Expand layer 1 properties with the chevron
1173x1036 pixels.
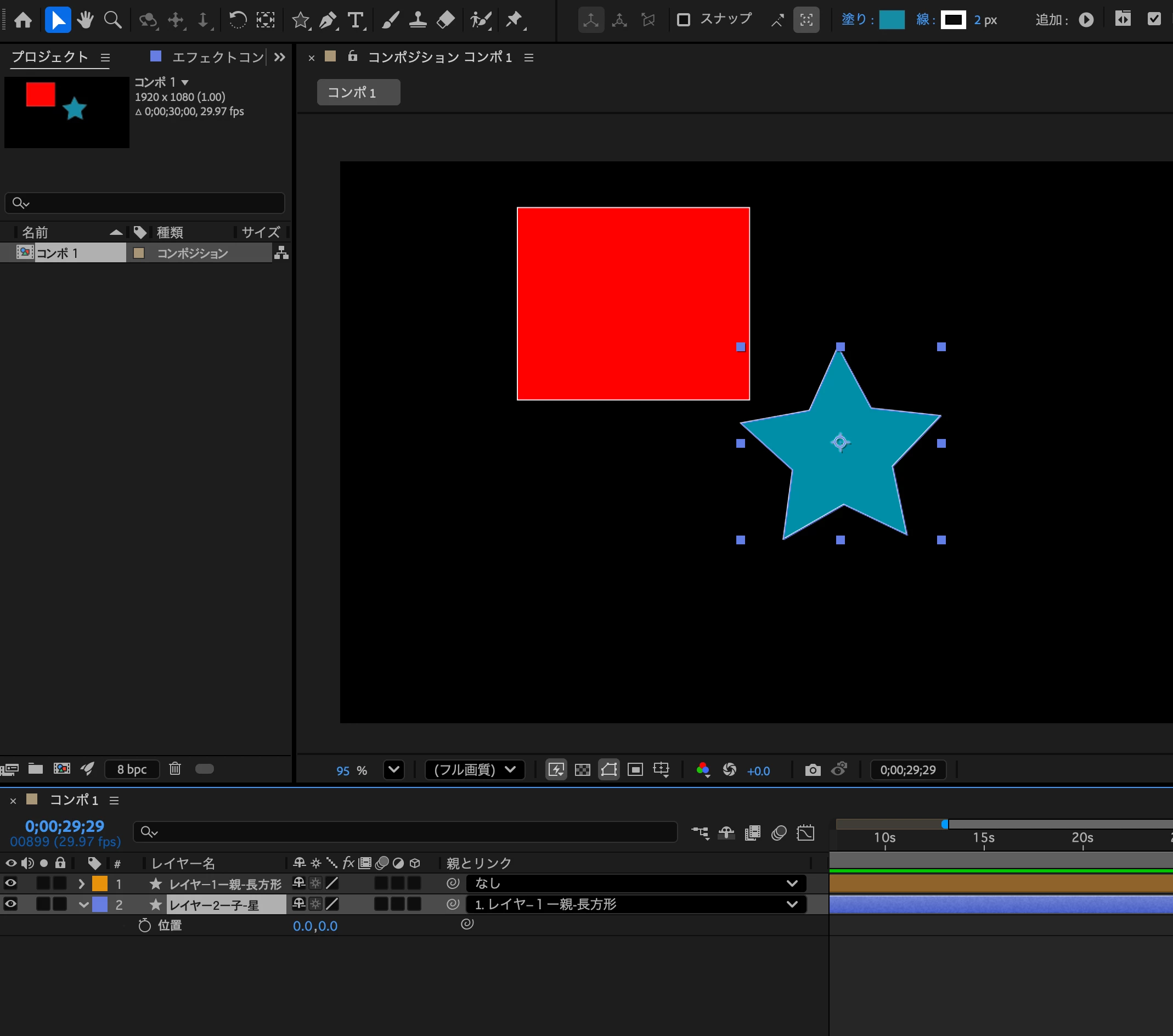pyautogui.click(x=82, y=884)
